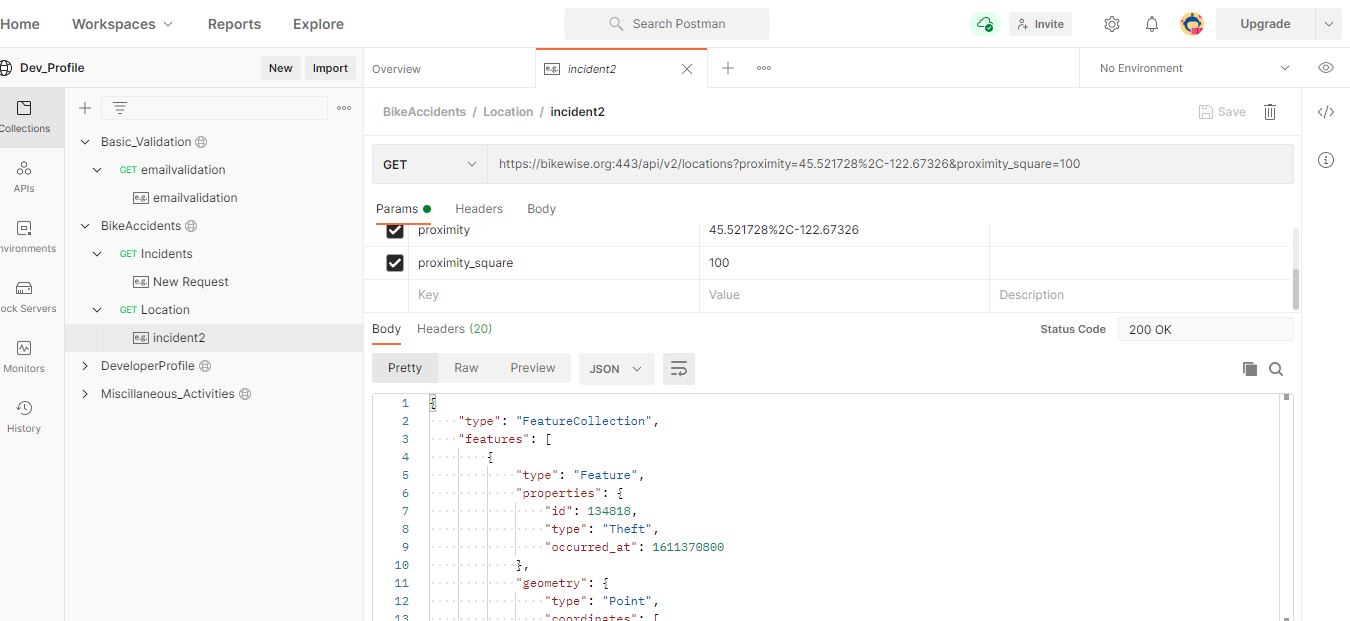Click the Upgrade button
Image resolution: width=1350 pixels, height=621 pixels.
click(1265, 24)
